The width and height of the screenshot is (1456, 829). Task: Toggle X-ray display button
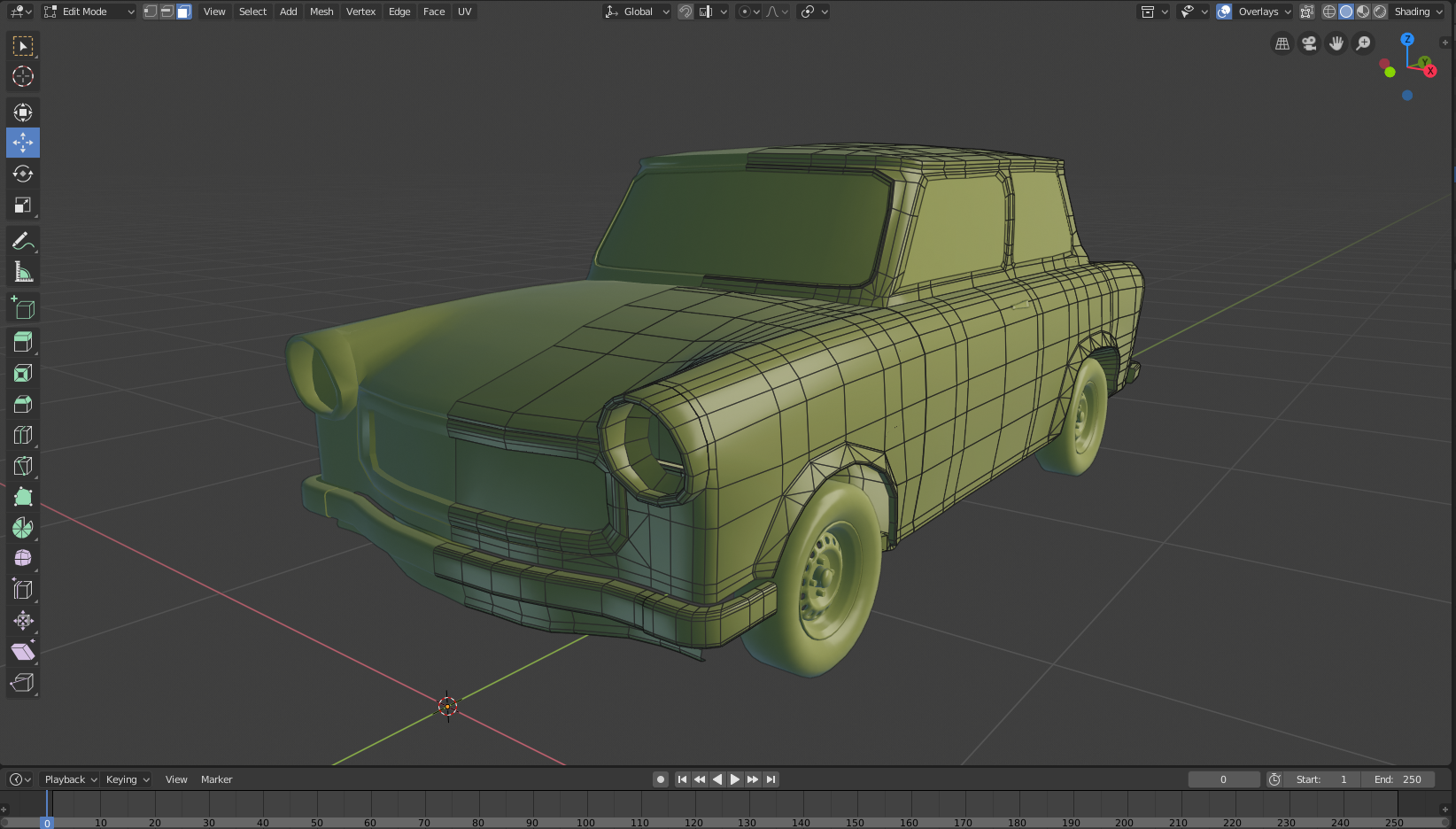(x=1306, y=12)
